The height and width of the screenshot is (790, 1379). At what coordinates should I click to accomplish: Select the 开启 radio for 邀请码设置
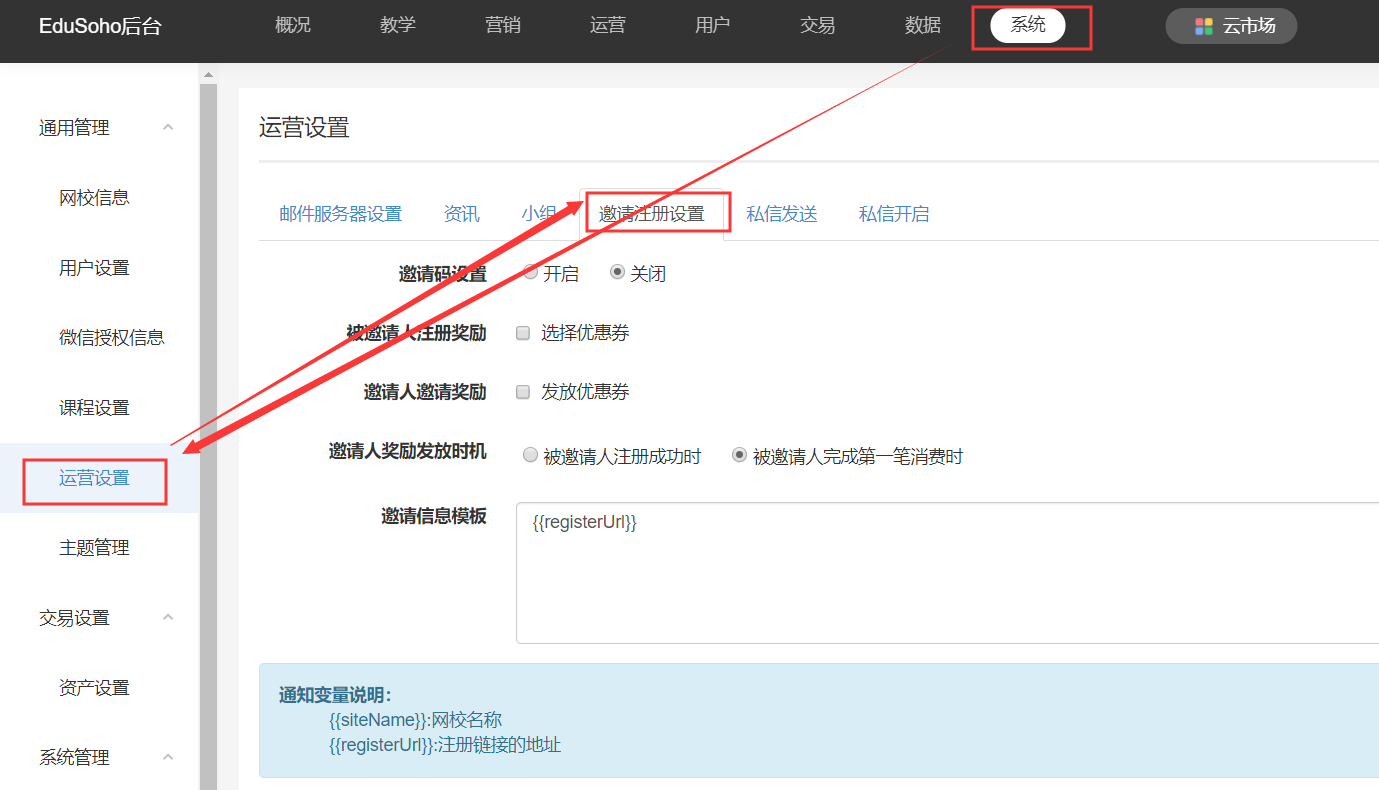pyautogui.click(x=531, y=272)
